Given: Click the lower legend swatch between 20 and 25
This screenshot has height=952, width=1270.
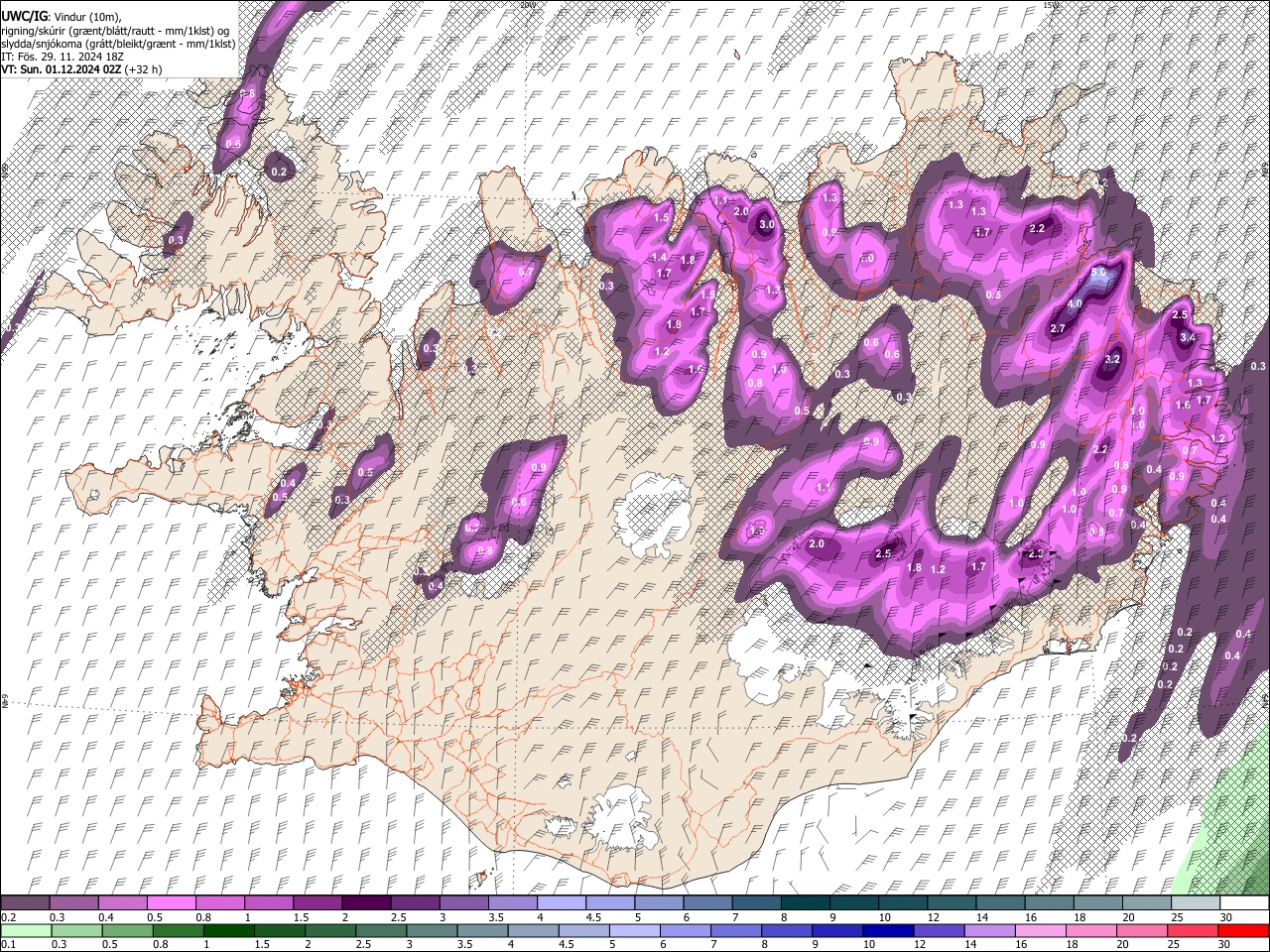Looking at the screenshot, I should pyautogui.click(x=1141, y=930).
